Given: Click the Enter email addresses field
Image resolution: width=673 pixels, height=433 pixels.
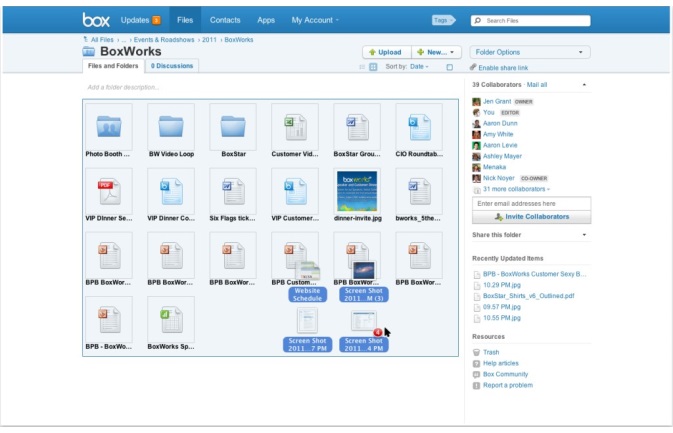Looking at the screenshot, I should coord(531,203).
